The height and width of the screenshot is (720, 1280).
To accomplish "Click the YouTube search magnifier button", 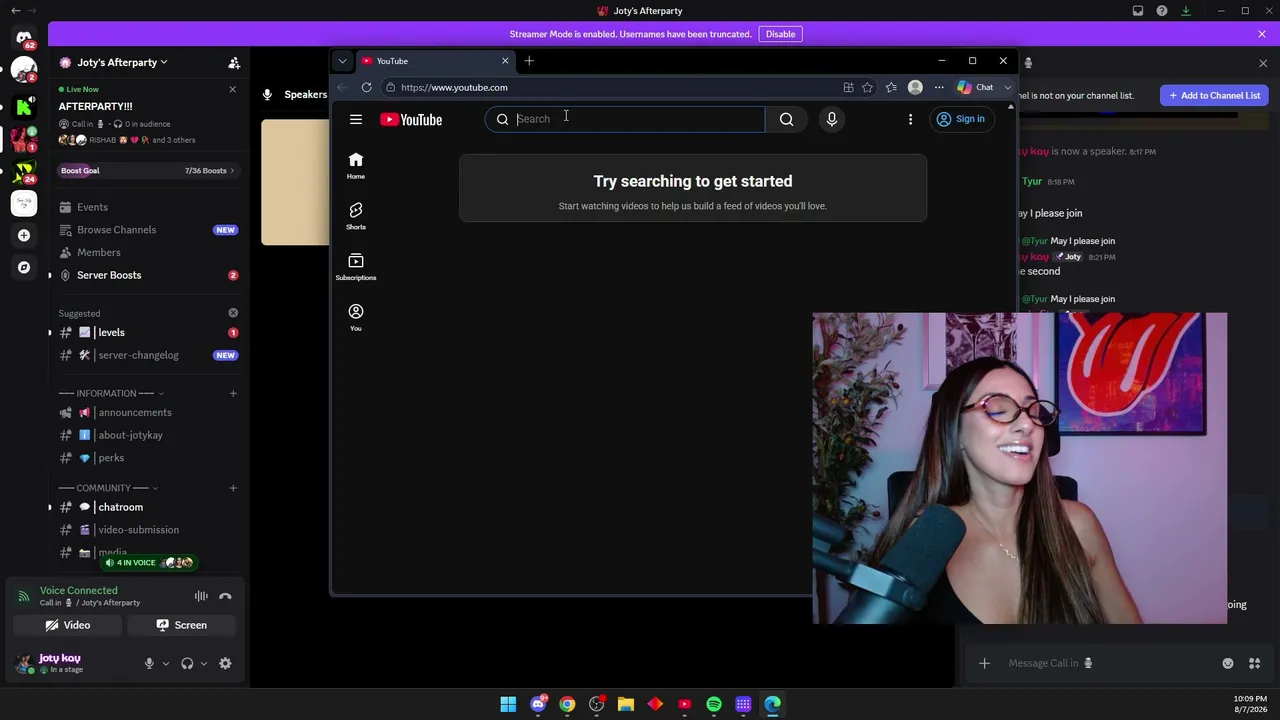I will pyautogui.click(x=787, y=119).
